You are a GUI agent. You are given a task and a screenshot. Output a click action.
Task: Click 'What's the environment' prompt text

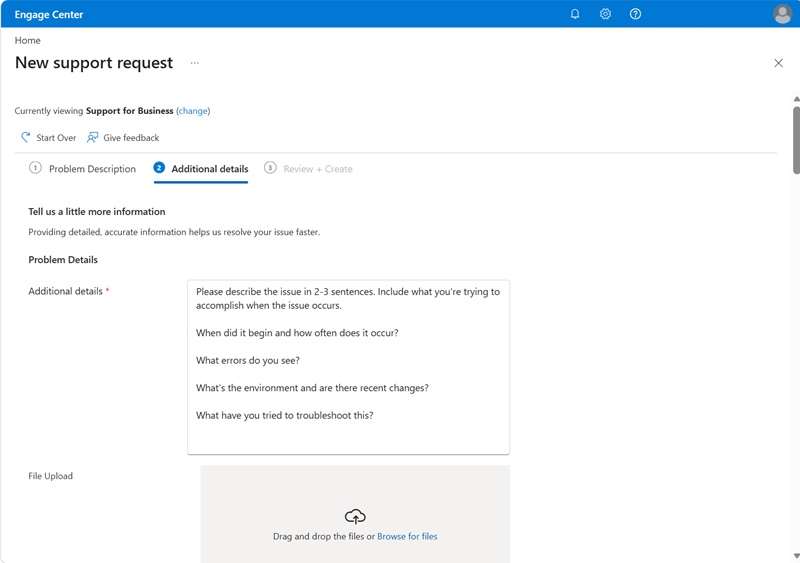tap(312, 388)
